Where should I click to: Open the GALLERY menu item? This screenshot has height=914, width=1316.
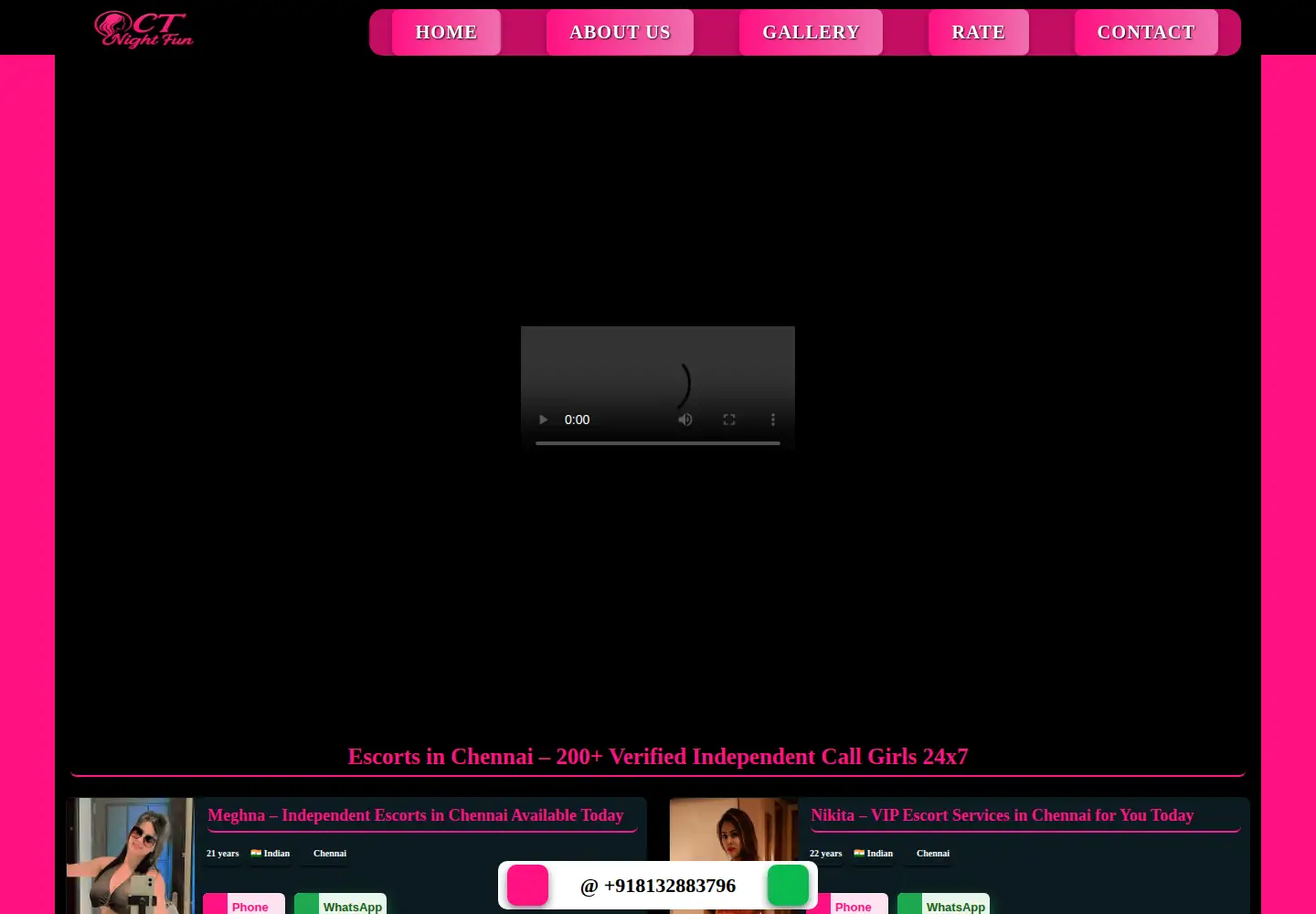click(811, 32)
